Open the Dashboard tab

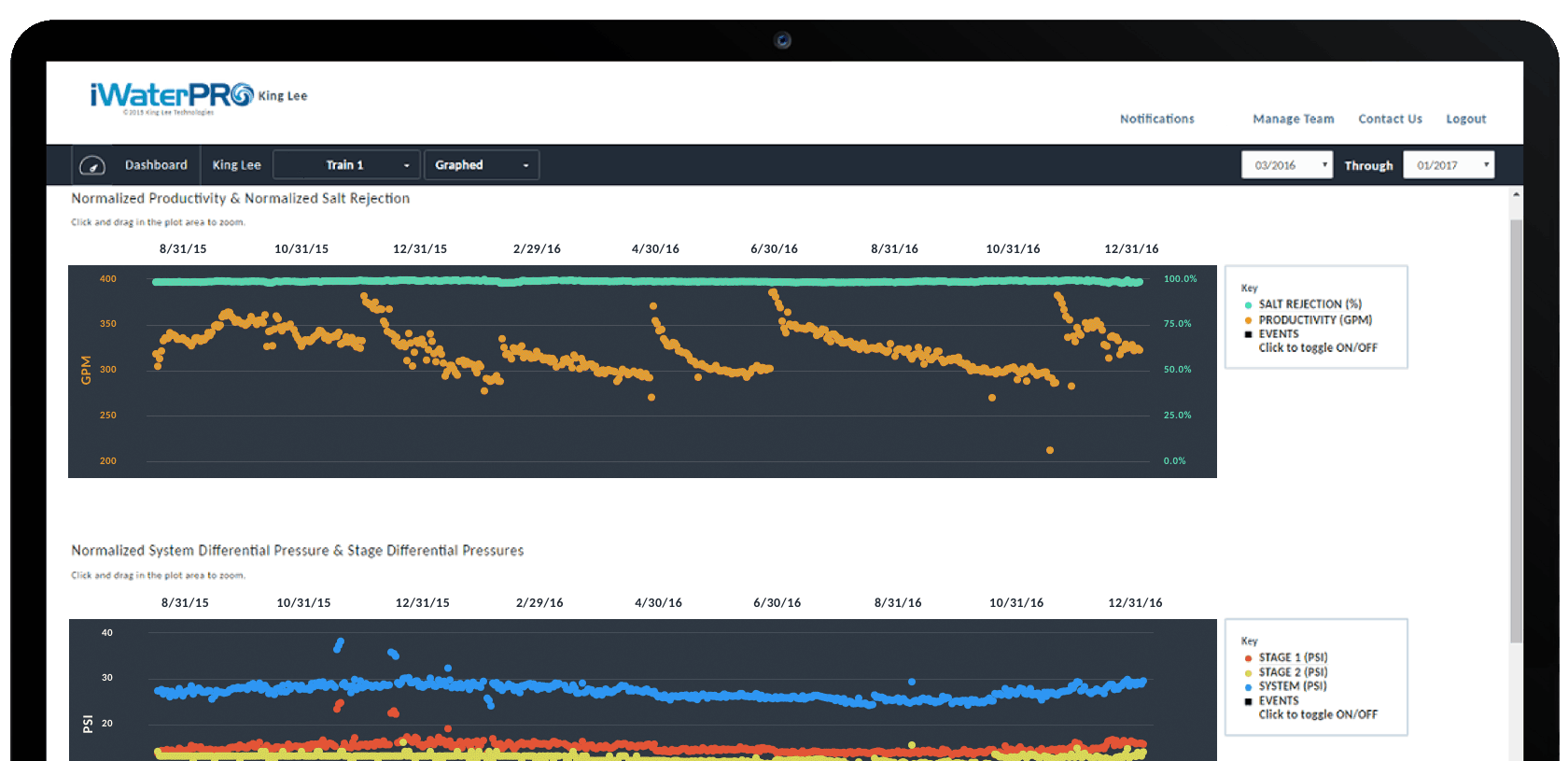[156, 165]
